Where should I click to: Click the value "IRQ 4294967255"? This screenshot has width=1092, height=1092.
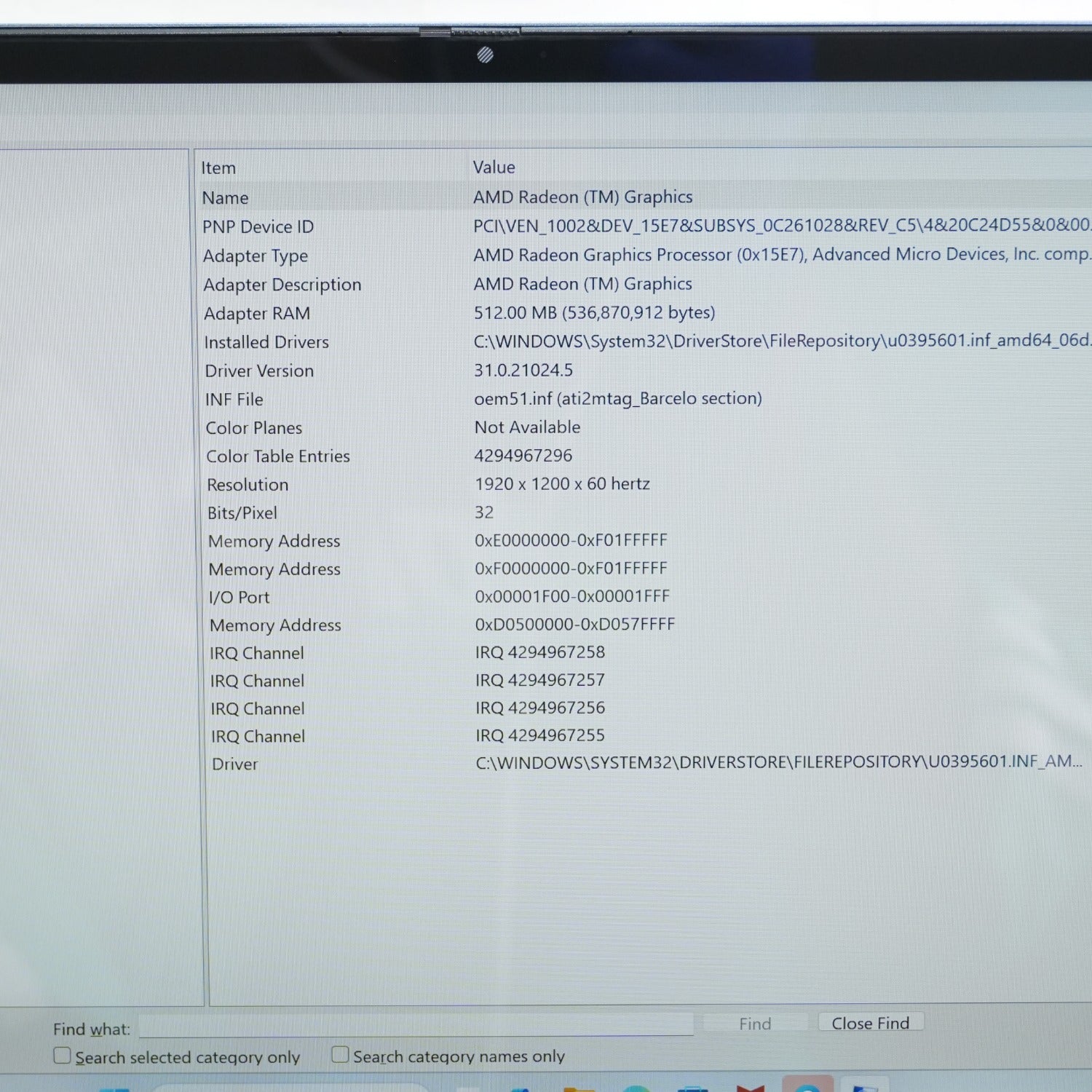click(x=540, y=735)
